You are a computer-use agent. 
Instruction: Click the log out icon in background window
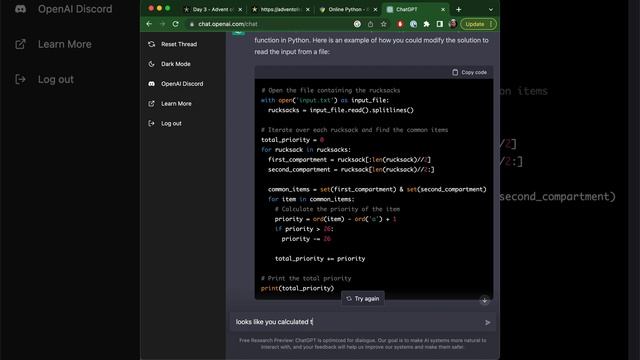(20, 79)
